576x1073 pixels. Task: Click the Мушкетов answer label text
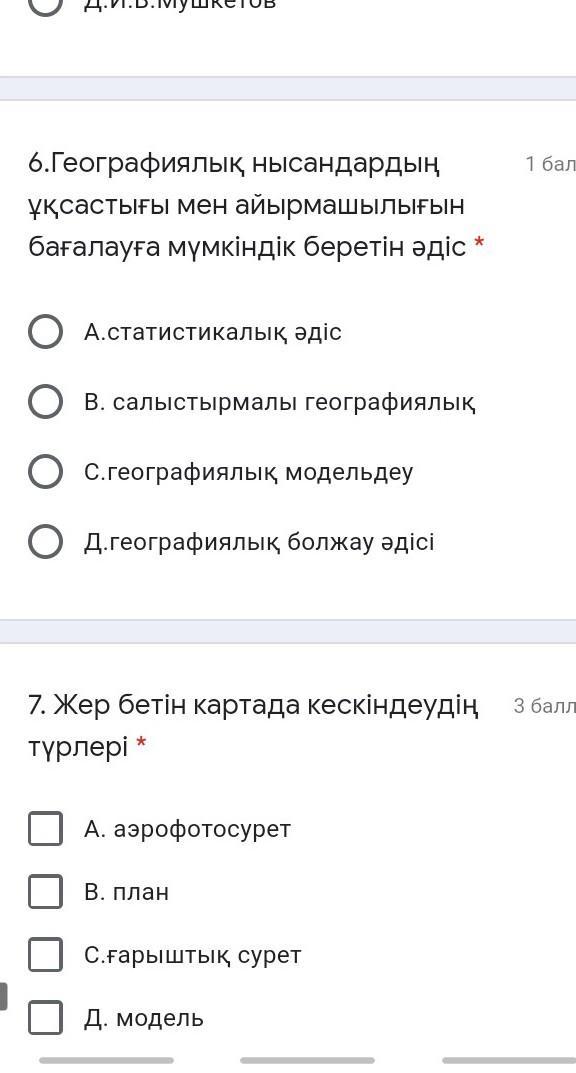coord(181,5)
